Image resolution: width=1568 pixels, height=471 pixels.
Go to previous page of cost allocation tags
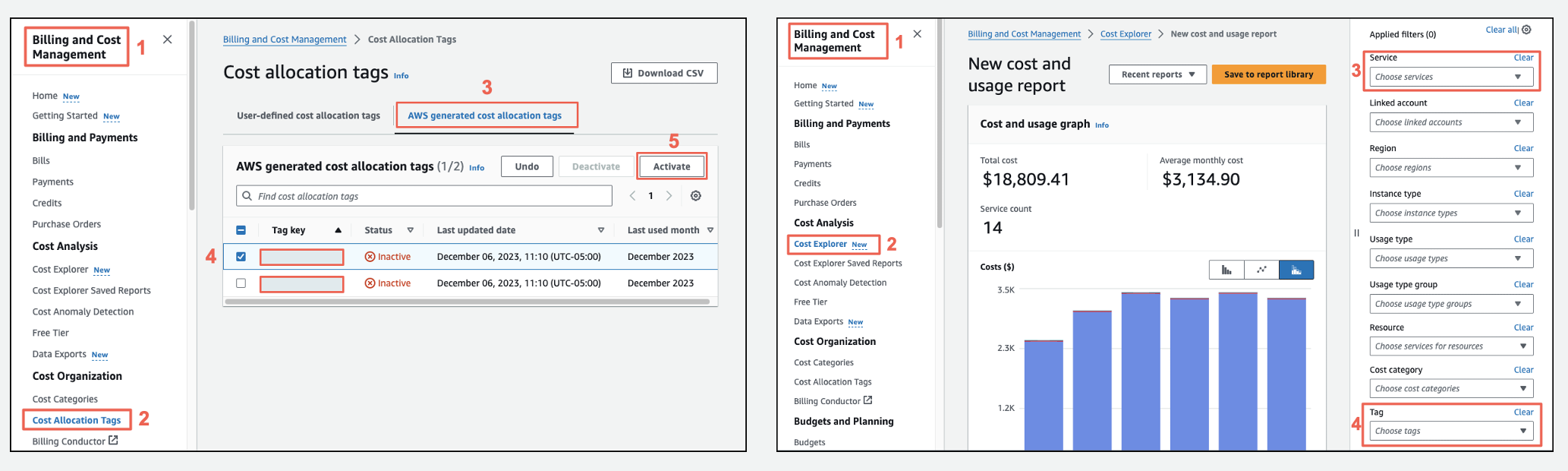coord(632,196)
